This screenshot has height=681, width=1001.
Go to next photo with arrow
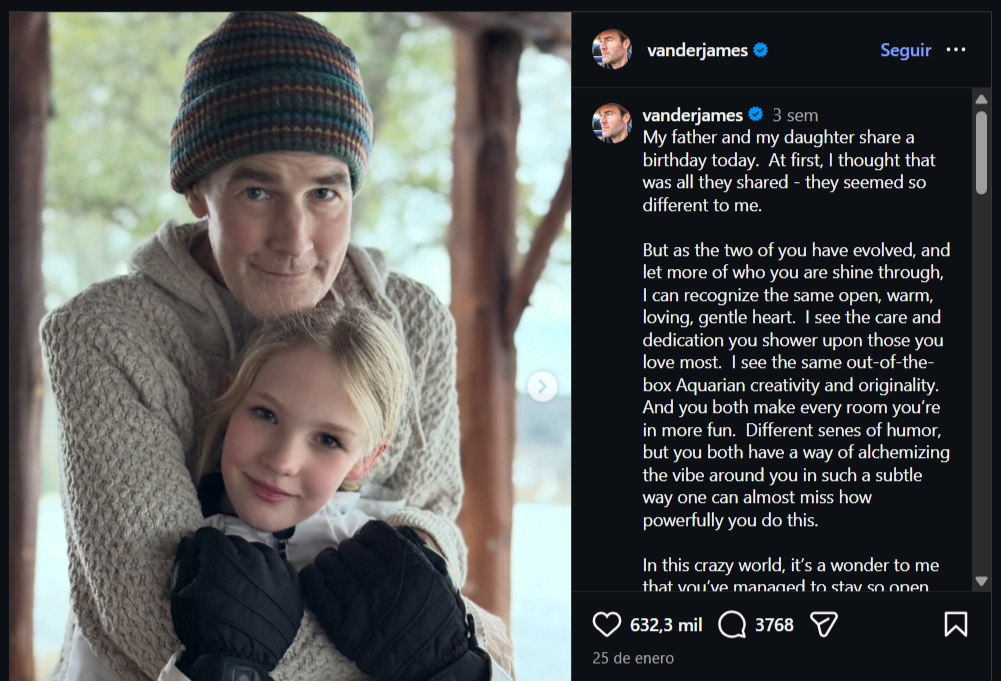pos(542,386)
